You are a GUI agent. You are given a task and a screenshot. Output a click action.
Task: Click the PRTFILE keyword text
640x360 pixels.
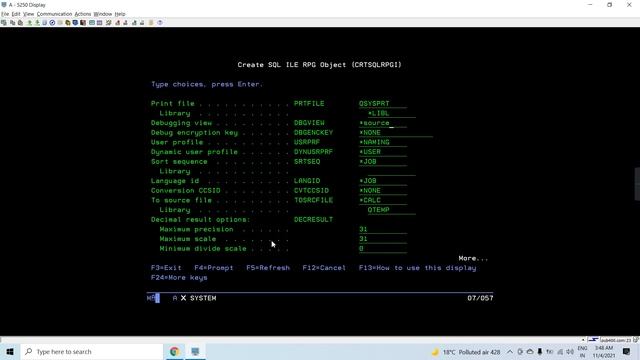[309, 104]
